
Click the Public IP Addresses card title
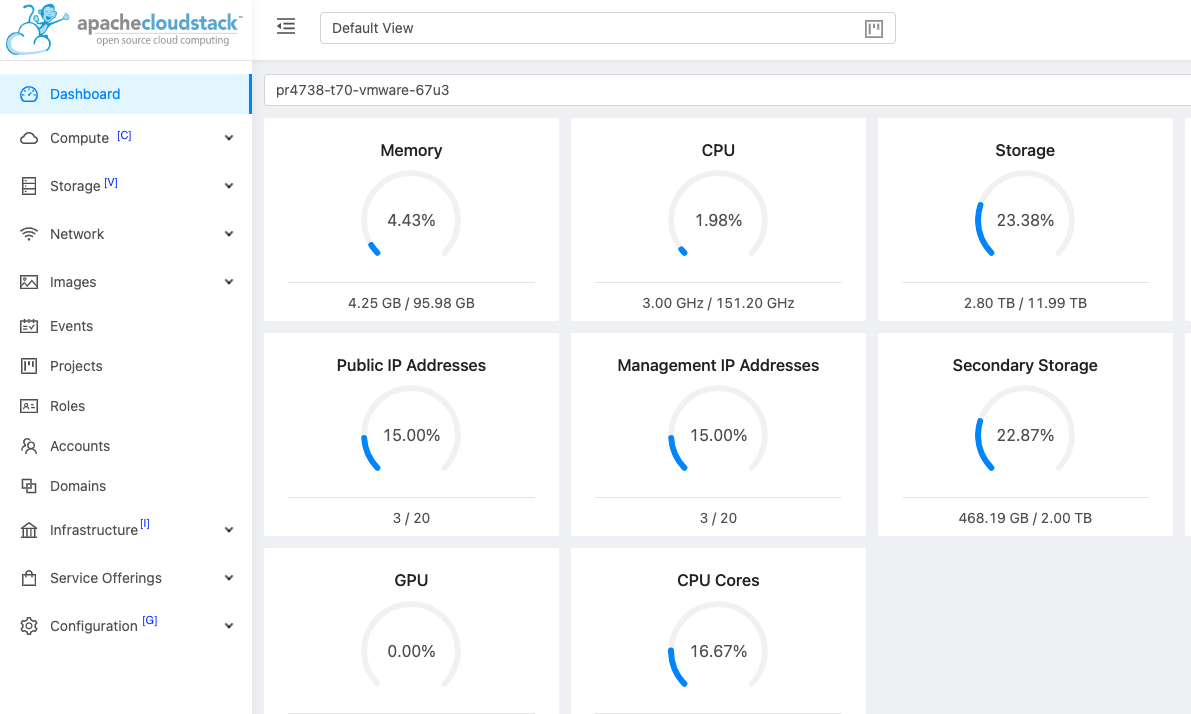click(411, 365)
